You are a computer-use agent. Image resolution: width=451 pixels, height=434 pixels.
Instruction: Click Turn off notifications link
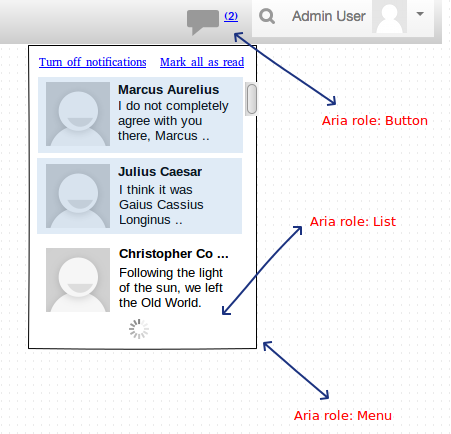click(93, 62)
